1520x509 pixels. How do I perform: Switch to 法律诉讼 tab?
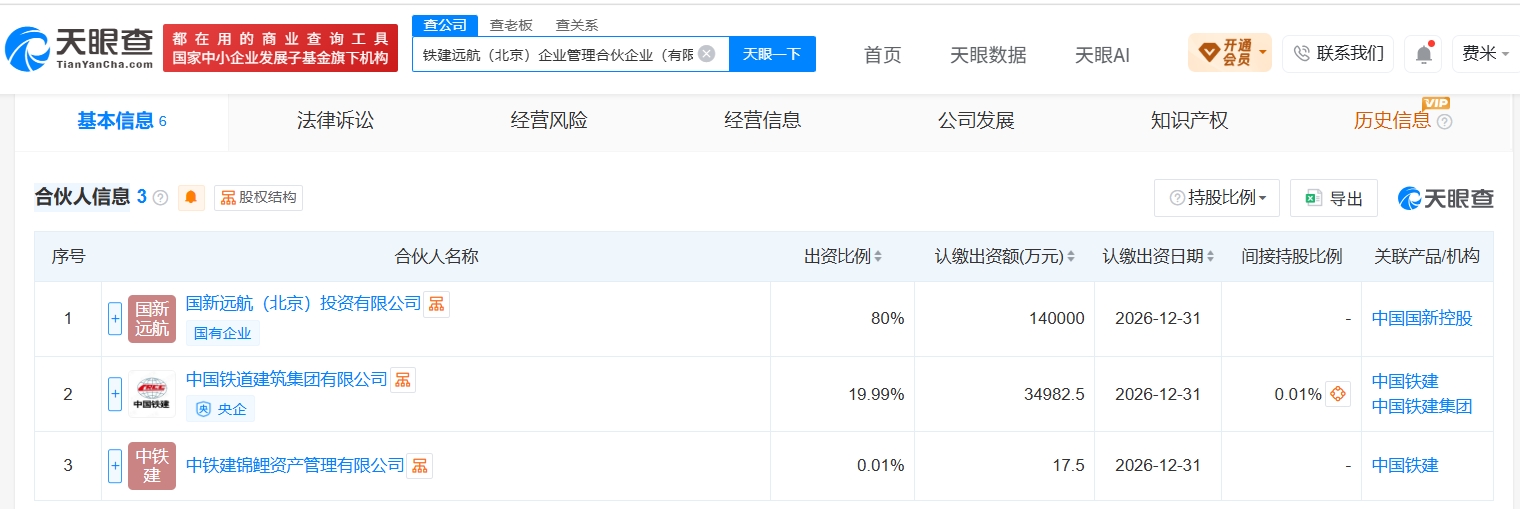click(335, 121)
